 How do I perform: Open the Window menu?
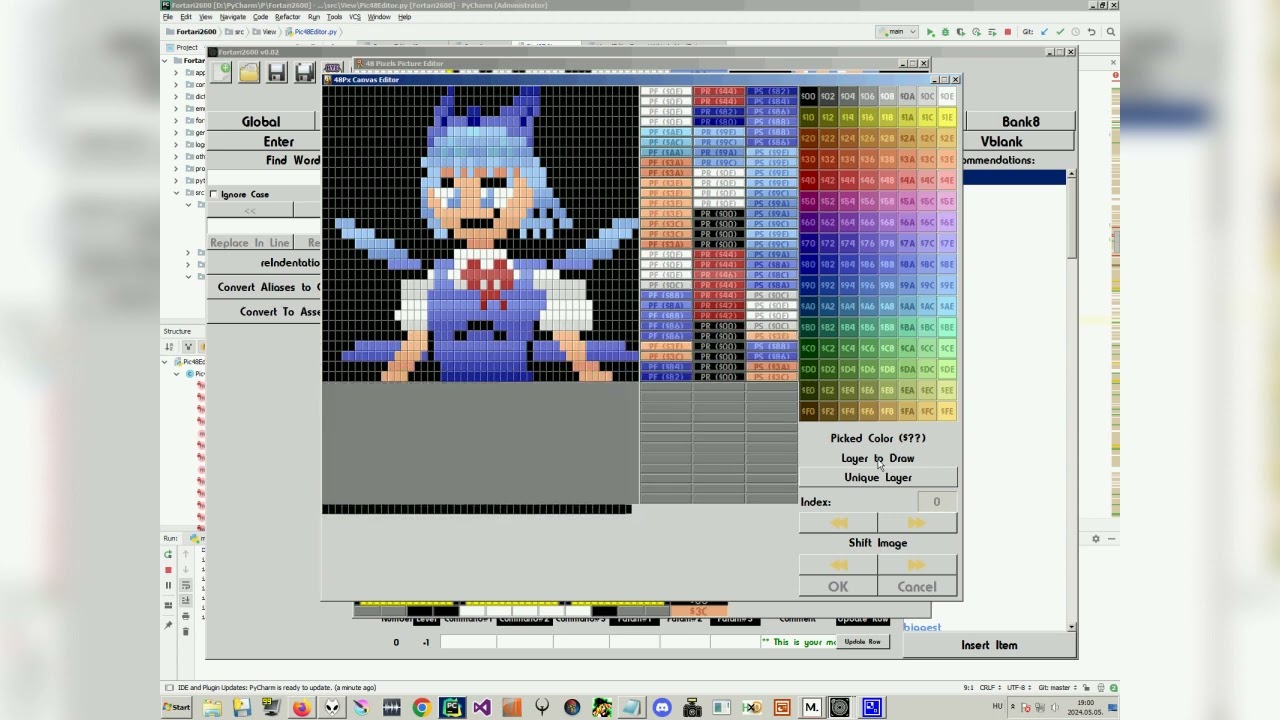coord(379,17)
